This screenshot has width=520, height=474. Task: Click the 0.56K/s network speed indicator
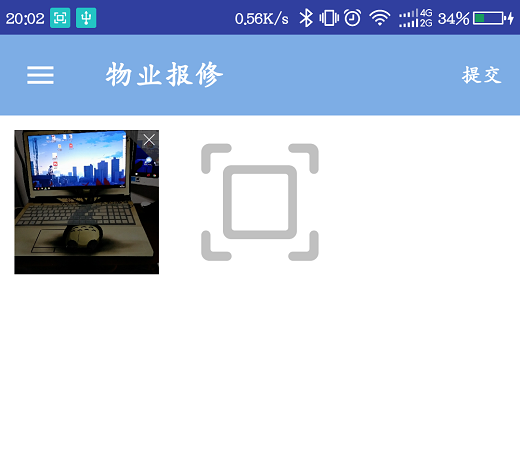pos(262,19)
